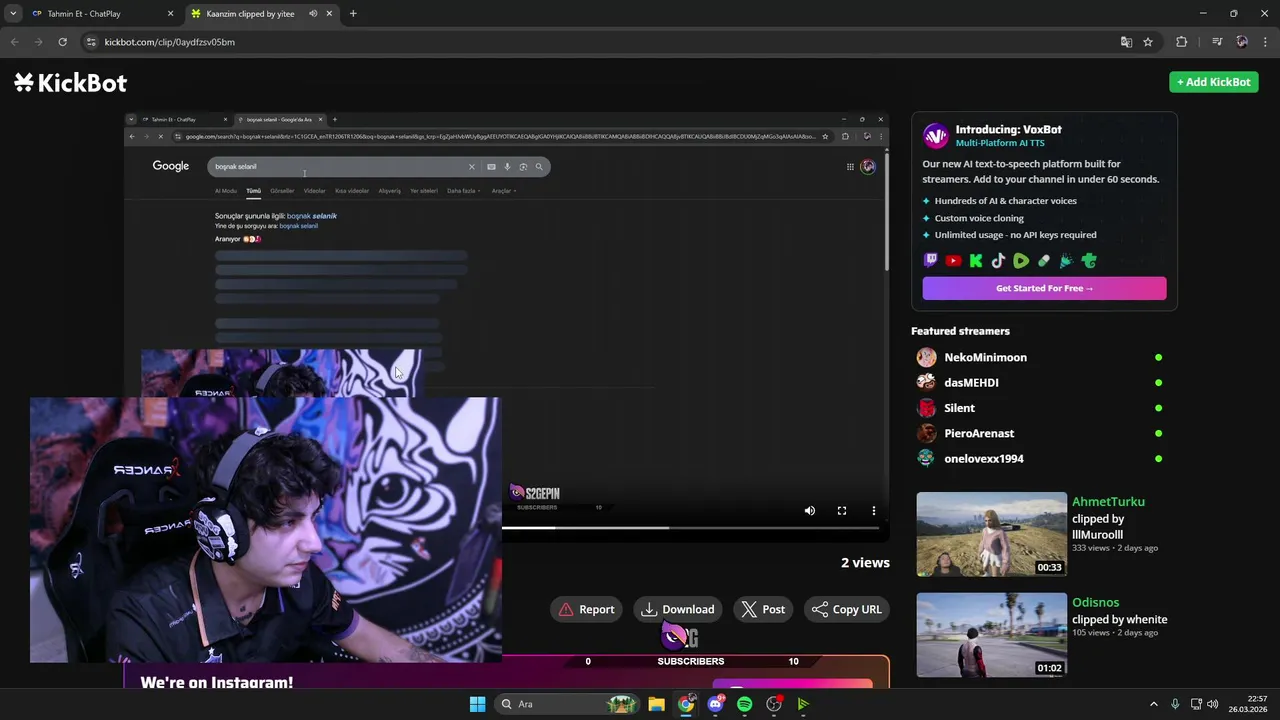Mute the Kaanzim clip tab audio

pos(313,14)
